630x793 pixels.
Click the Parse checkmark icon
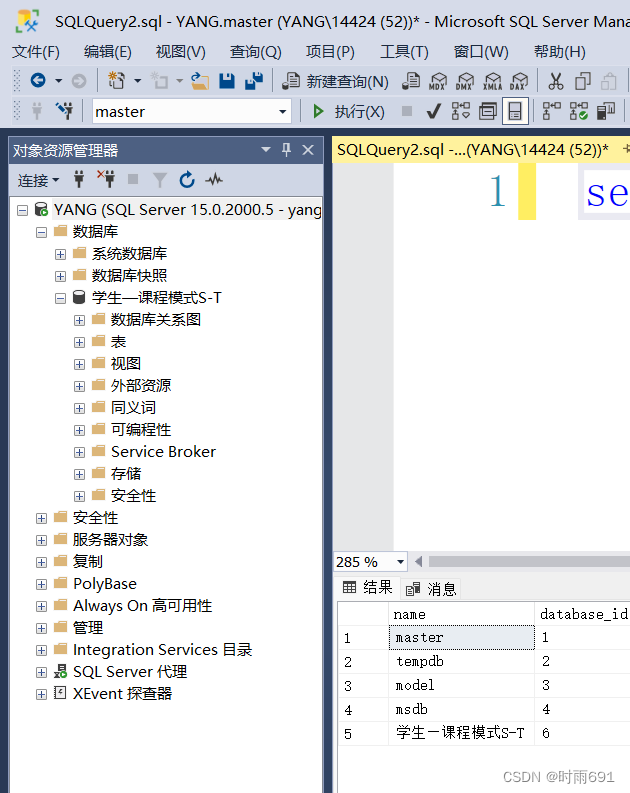(433, 111)
